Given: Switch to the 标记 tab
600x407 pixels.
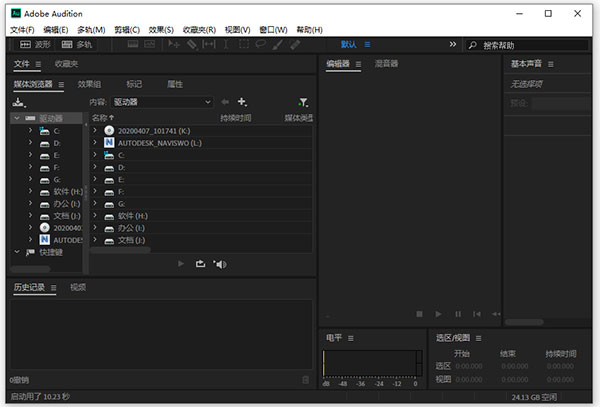Looking at the screenshot, I should coord(134,84).
